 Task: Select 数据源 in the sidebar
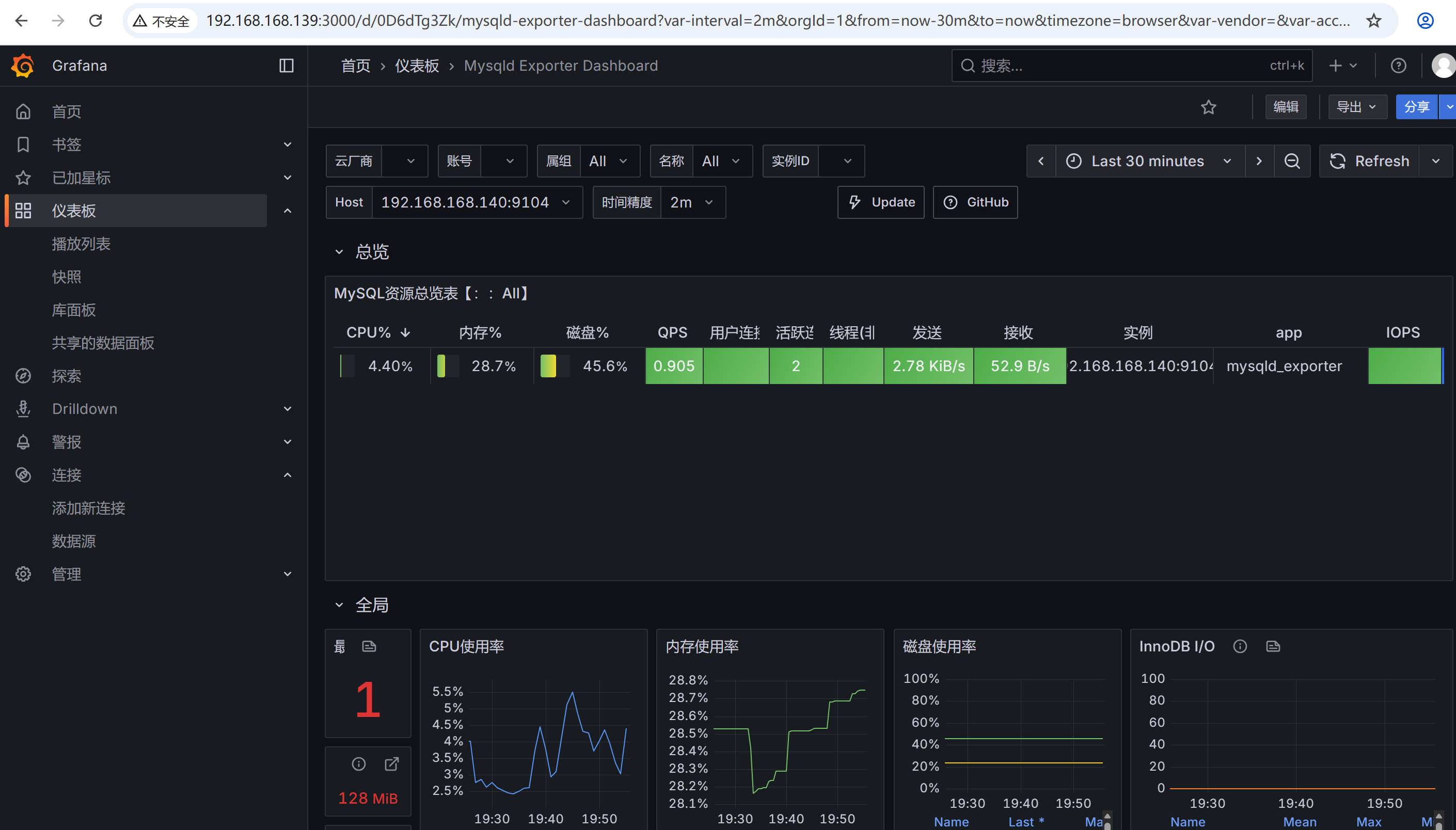[73, 541]
